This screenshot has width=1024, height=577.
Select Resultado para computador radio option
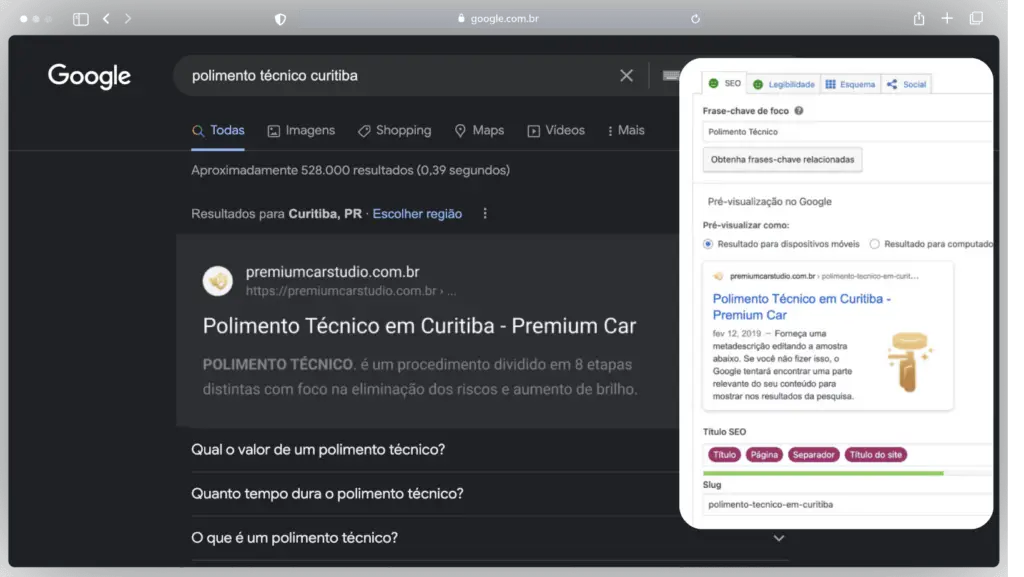pos(875,244)
